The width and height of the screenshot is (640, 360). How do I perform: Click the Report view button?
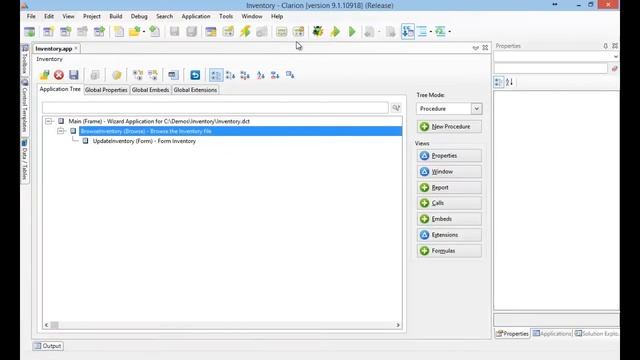point(449,187)
